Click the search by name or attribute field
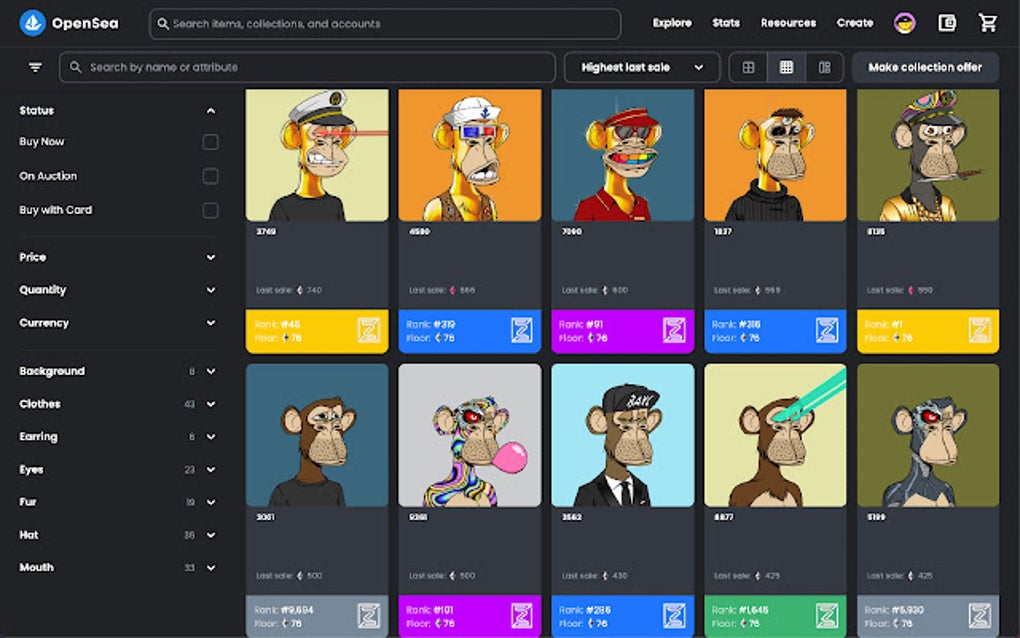The height and width of the screenshot is (638, 1020). [x=300, y=67]
